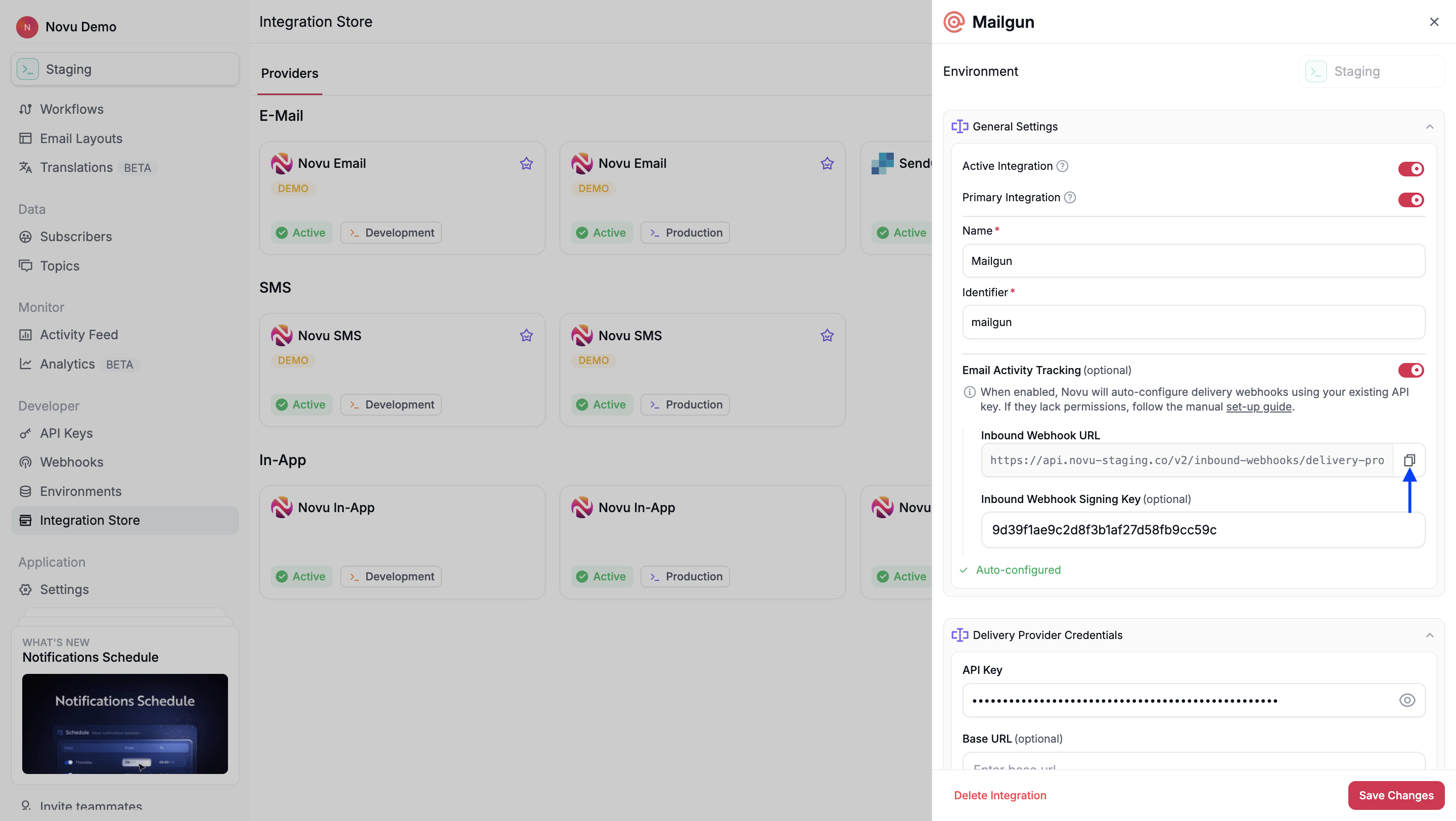Open the manual set-up guide link

coord(1259,407)
